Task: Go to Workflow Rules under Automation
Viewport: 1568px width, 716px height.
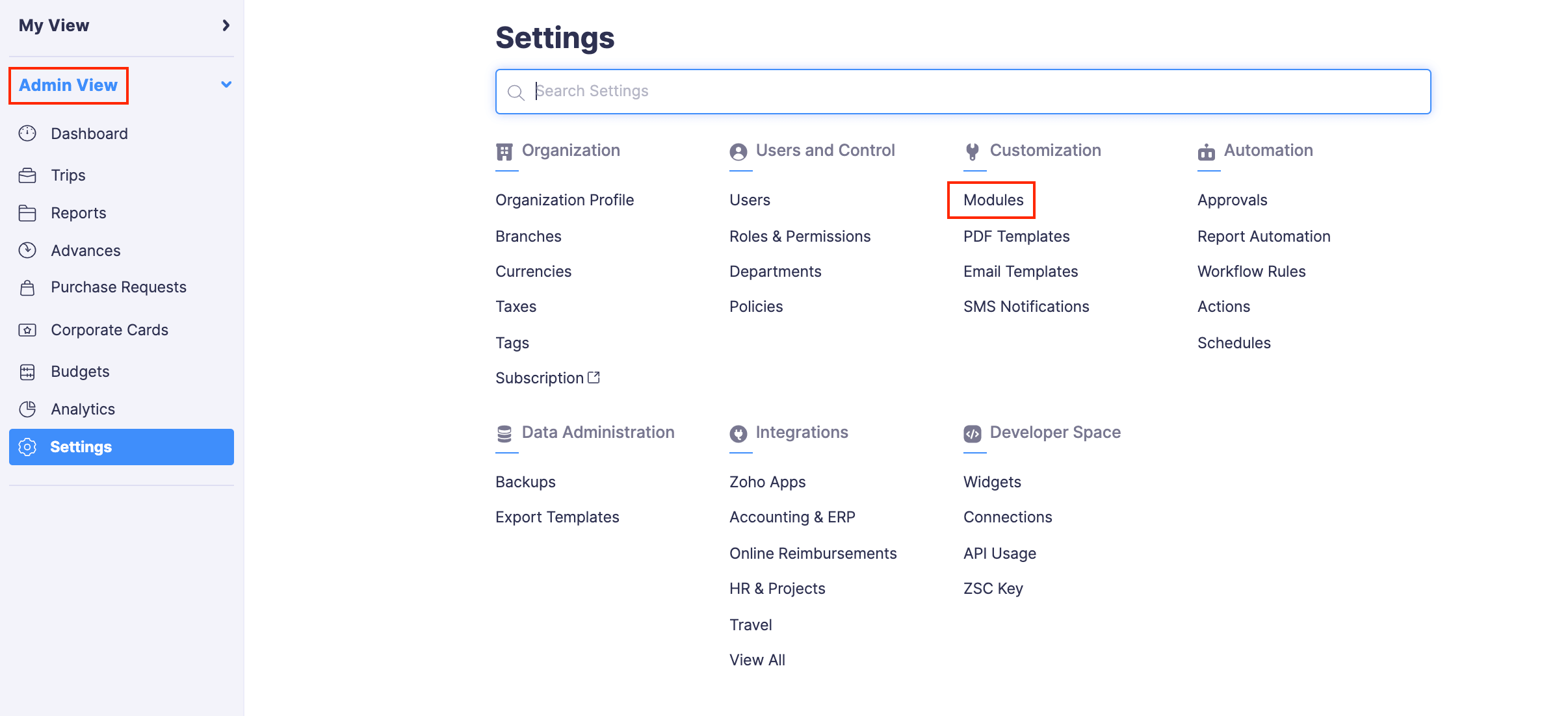Action: (1251, 272)
